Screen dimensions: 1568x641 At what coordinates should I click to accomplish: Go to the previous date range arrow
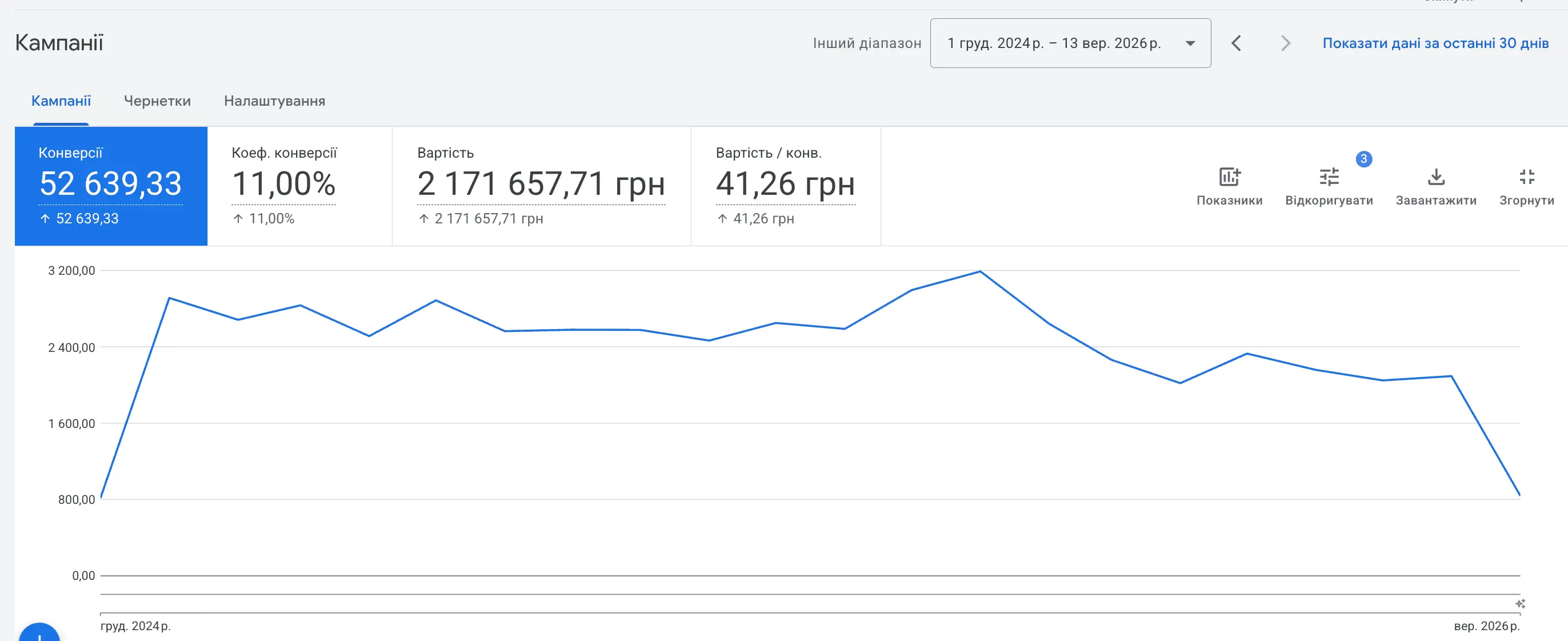[x=1236, y=43]
